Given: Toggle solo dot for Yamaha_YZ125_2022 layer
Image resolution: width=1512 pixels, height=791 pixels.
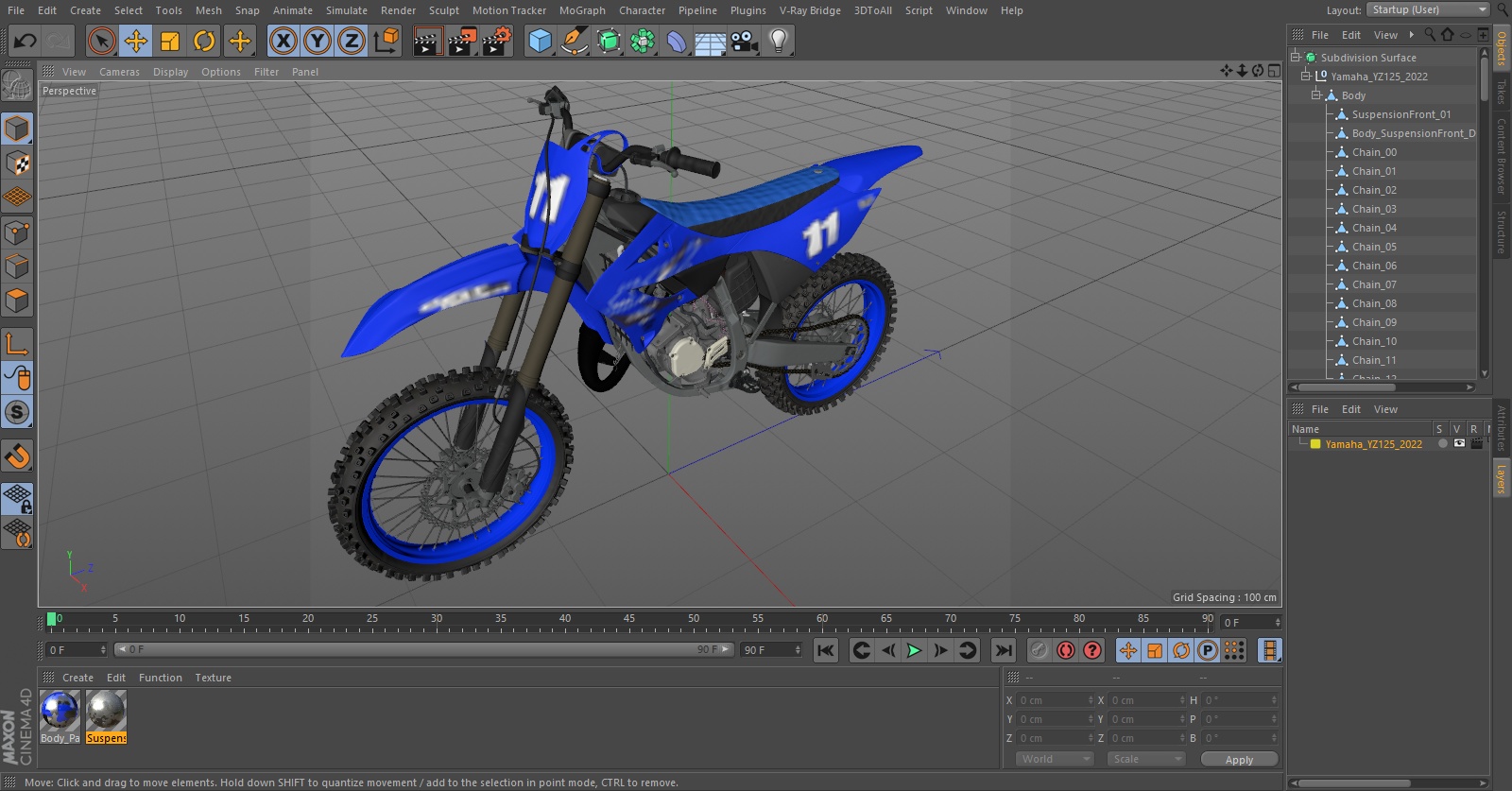Looking at the screenshot, I should (1442, 443).
